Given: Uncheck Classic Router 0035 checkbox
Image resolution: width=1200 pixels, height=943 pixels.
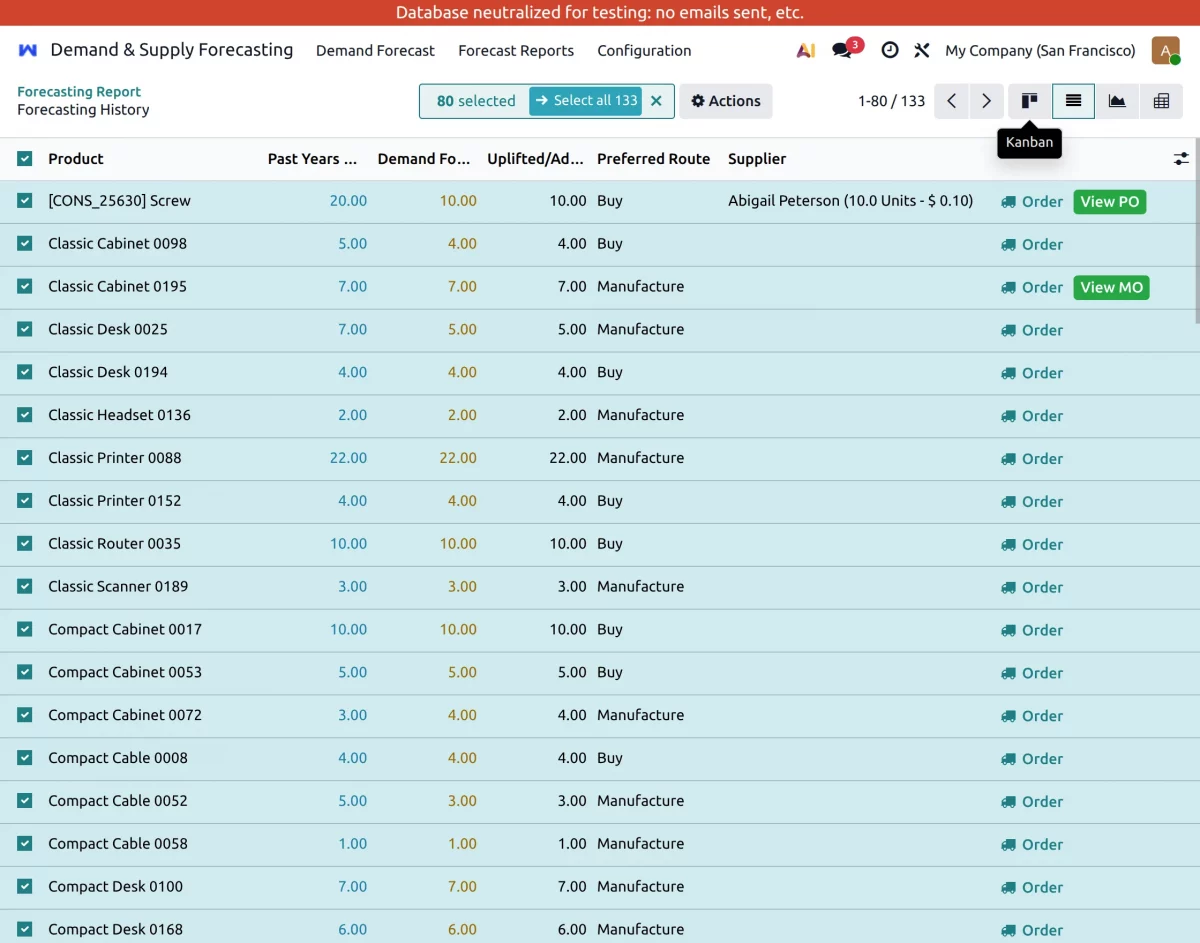Looking at the screenshot, I should click(x=25, y=544).
